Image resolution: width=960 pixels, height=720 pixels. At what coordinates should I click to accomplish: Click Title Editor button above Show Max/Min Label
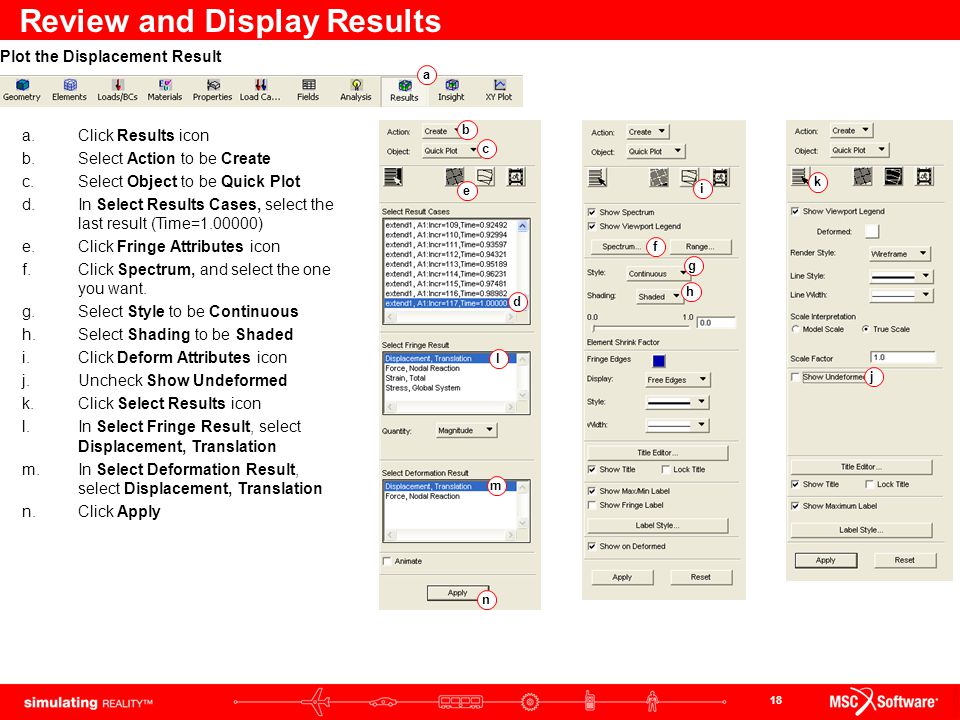[x=658, y=453]
